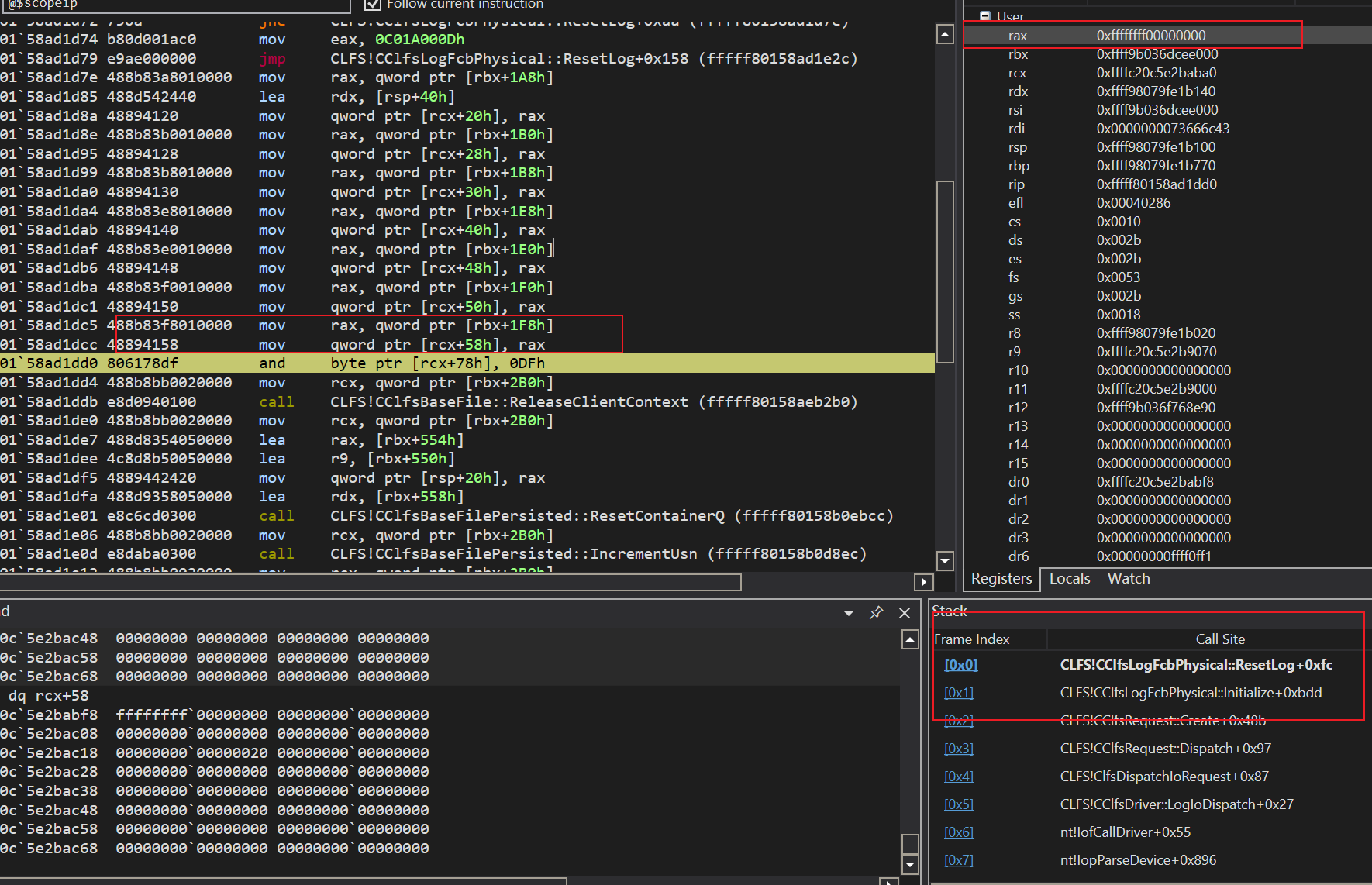Image resolution: width=1372 pixels, height=885 pixels.
Task: Select the dr6 register value 0x00000000ffff0ff1
Action: (1156, 556)
